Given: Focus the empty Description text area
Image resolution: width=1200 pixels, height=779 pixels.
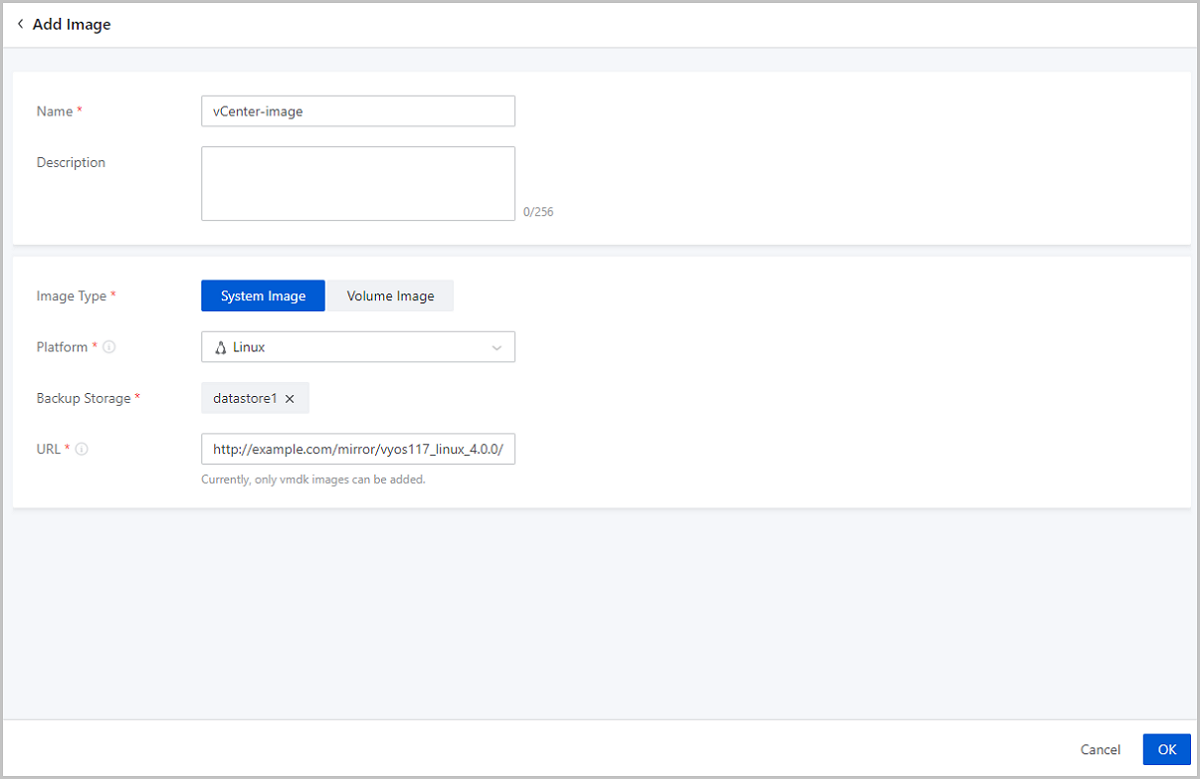Looking at the screenshot, I should pos(358,183).
